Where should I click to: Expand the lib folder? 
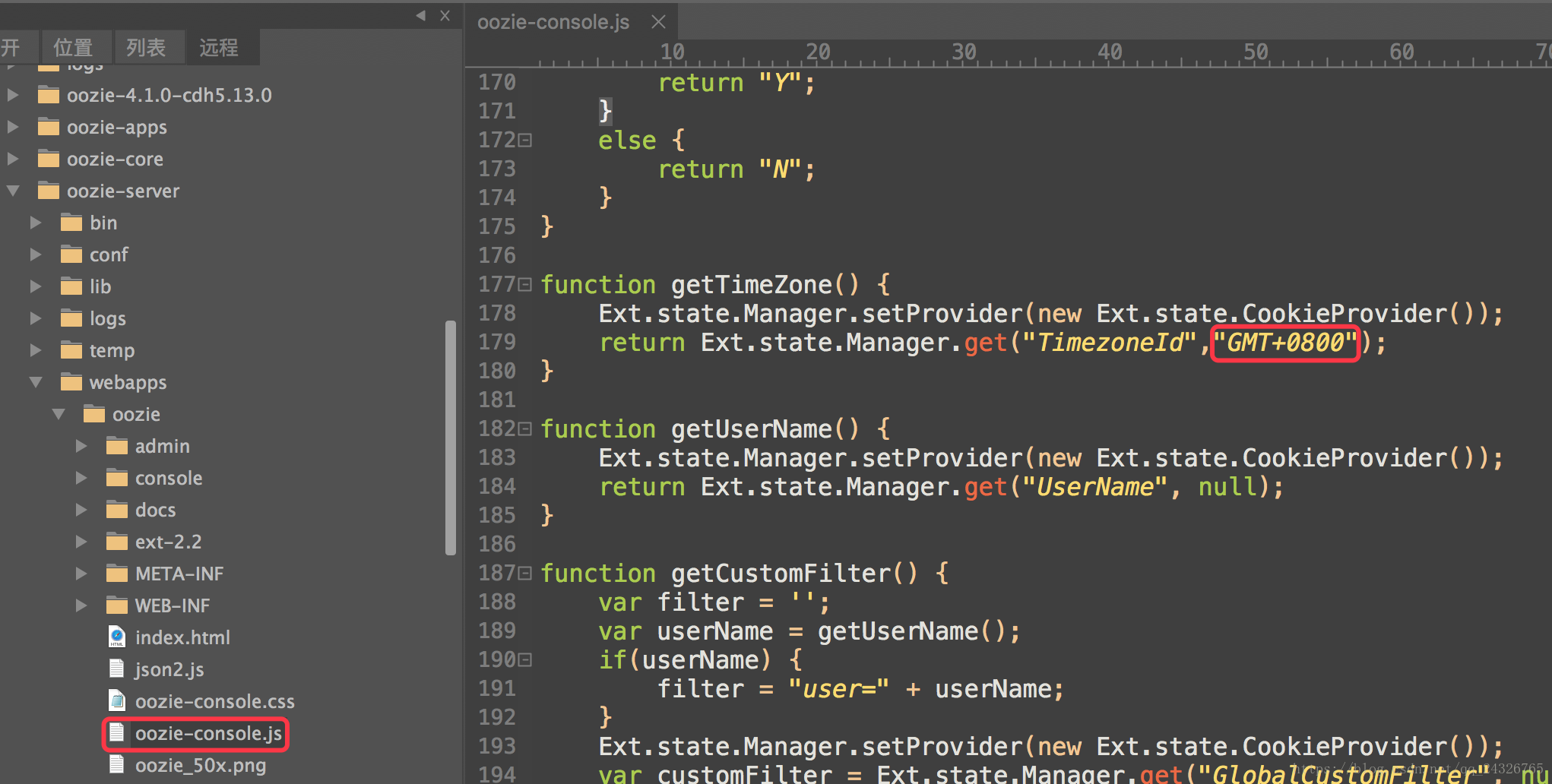pos(36,286)
